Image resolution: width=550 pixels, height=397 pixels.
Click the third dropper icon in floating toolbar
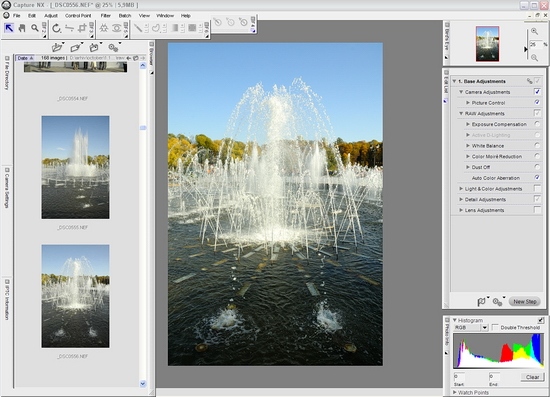(x=243, y=22)
